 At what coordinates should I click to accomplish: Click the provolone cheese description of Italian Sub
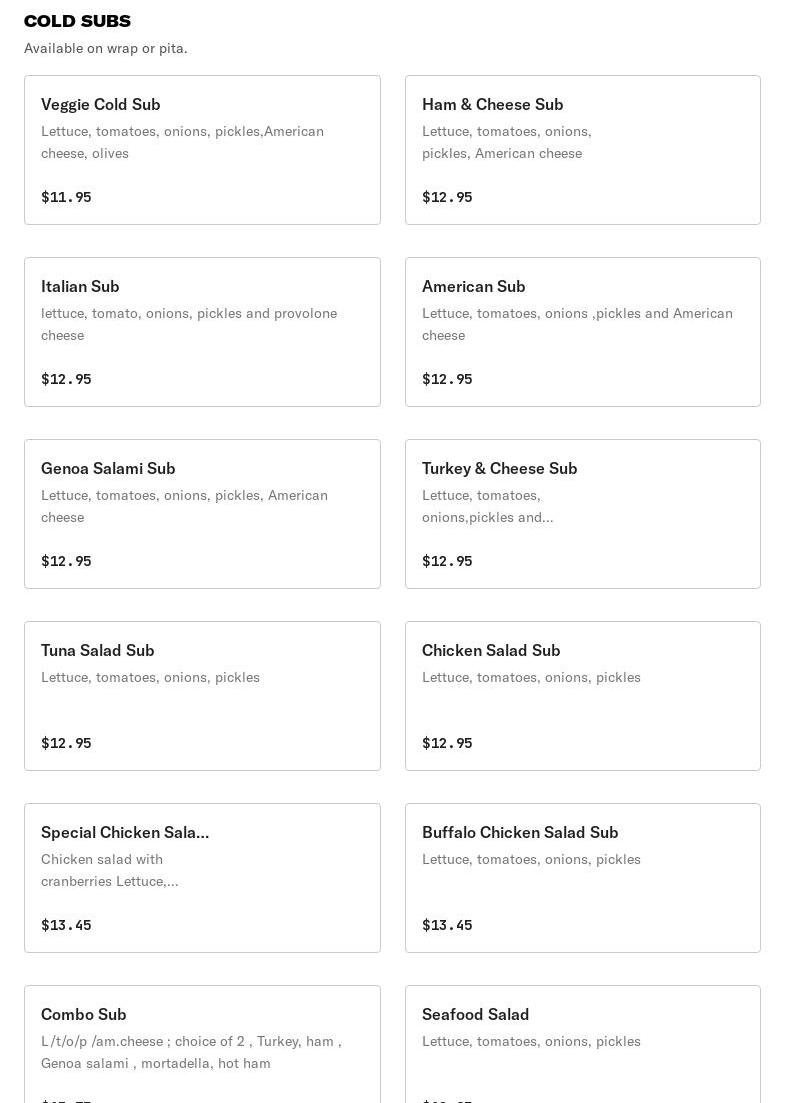(x=189, y=324)
